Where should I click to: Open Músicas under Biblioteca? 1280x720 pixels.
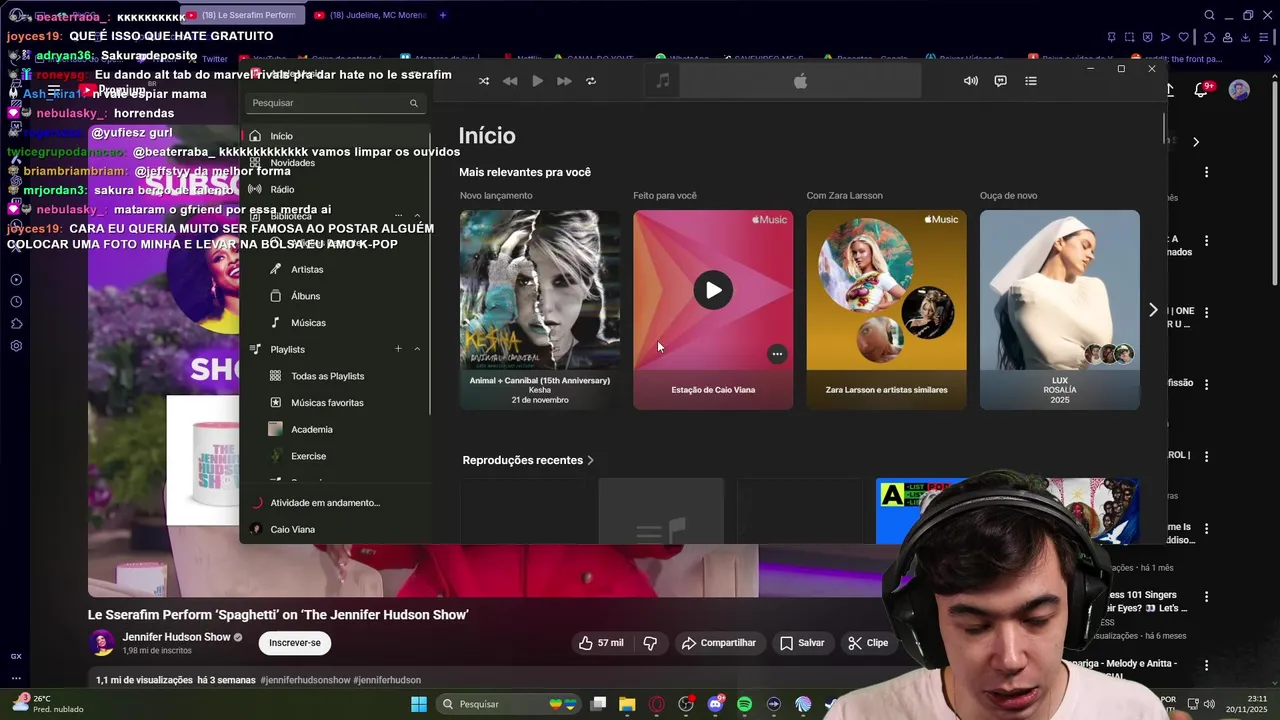click(335, 323)
